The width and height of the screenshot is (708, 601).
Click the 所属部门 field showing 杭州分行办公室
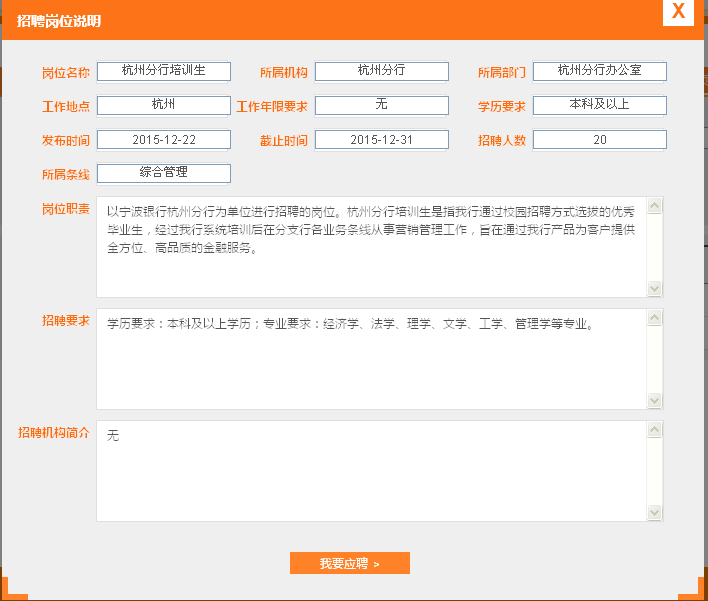pyautogui.click(x=600, y=71)
